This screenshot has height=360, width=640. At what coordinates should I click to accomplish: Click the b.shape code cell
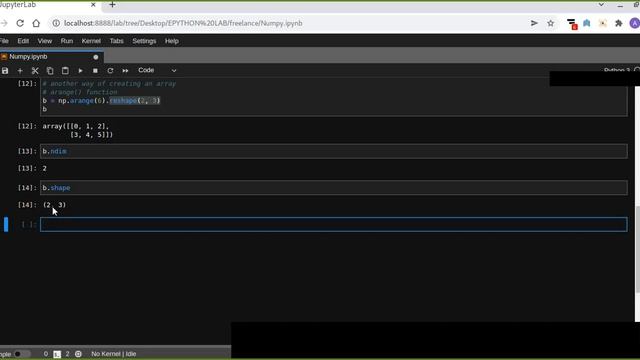point(333,188)
